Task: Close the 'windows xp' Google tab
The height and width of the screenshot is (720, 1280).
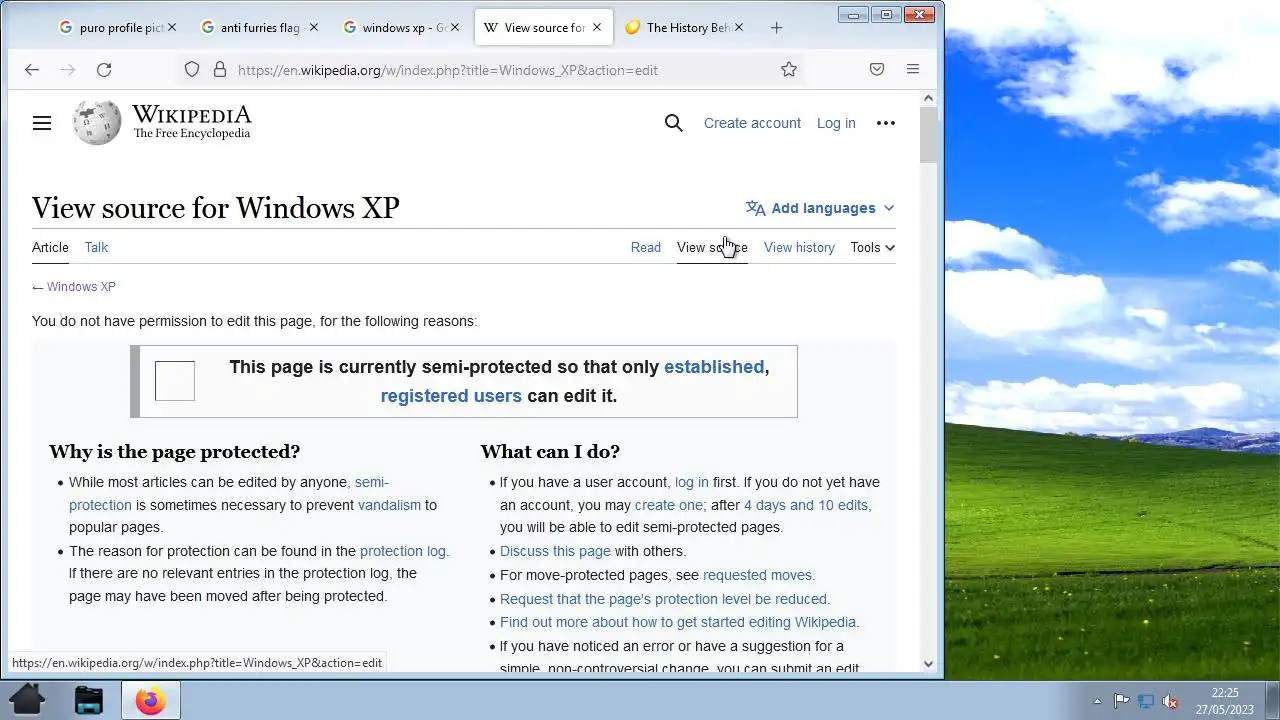Action: [456, 28]
